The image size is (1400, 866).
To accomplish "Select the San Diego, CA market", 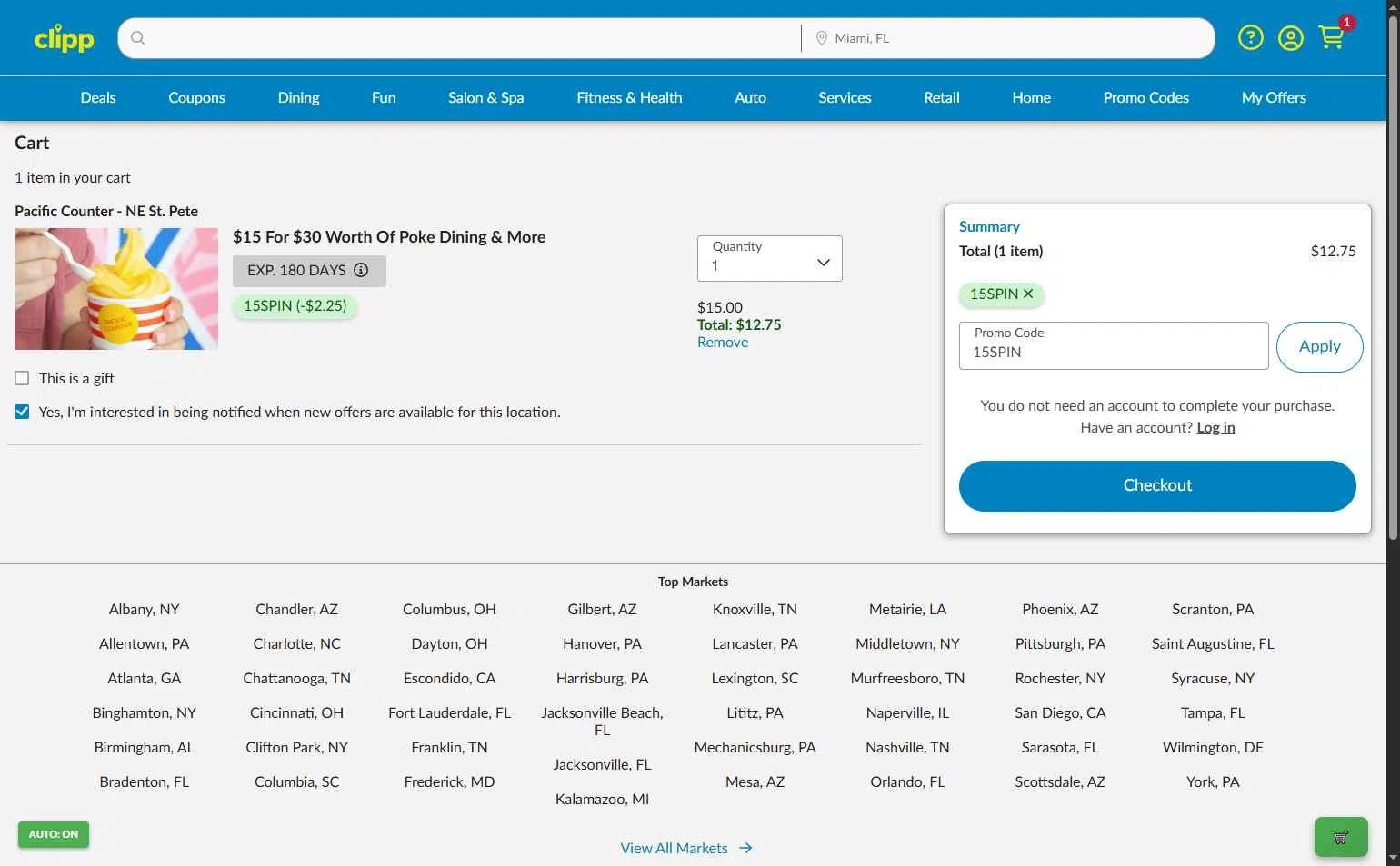I will coord(1061,712).
